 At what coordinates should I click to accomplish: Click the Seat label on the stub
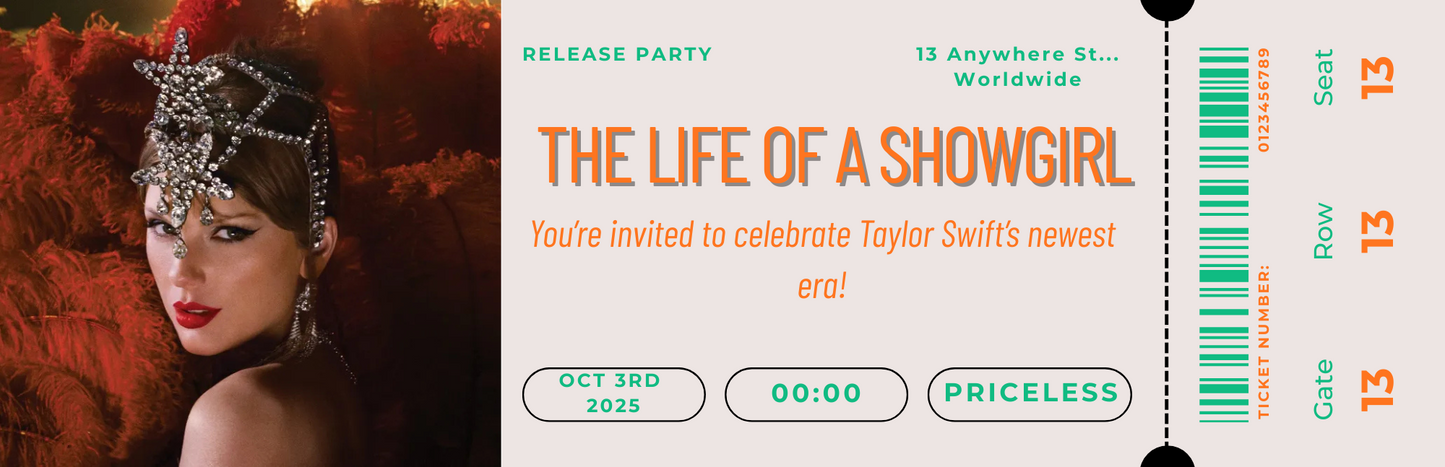coord(1324,76)
